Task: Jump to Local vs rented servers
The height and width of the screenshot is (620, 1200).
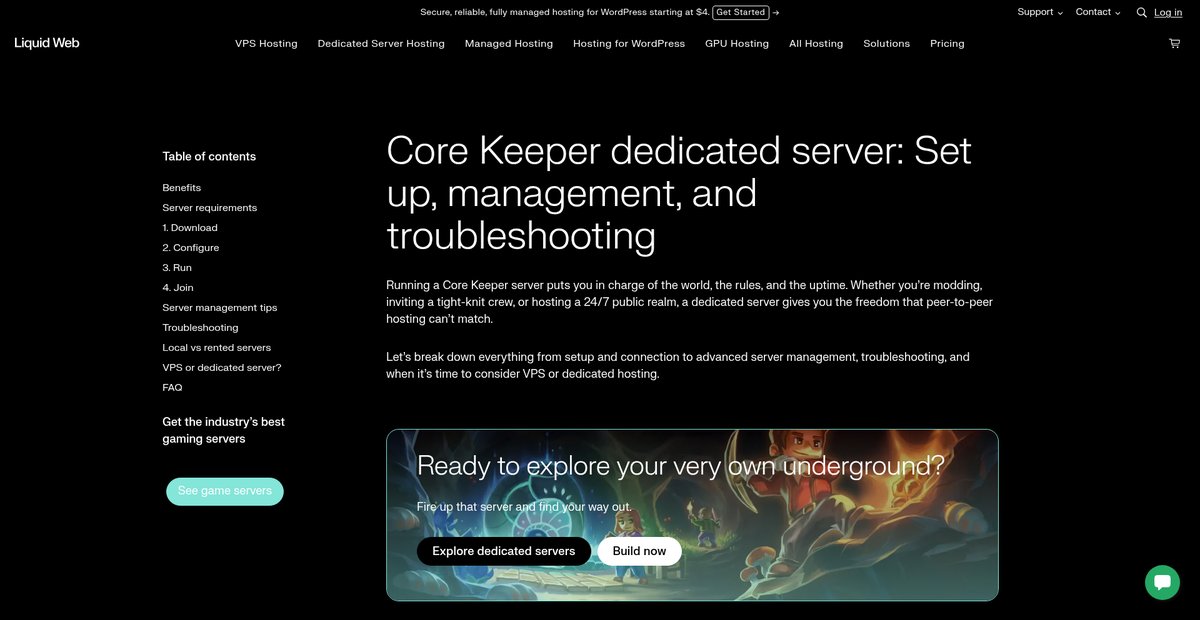Action: pyautogui.click(x=217, y=348)
